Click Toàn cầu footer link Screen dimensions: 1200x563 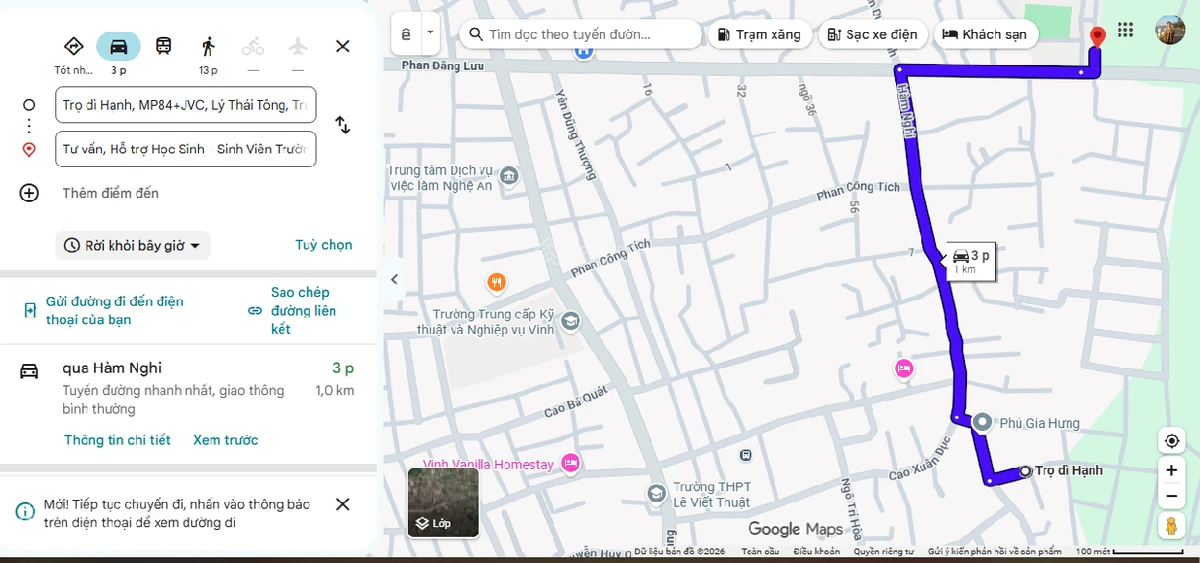760,551
